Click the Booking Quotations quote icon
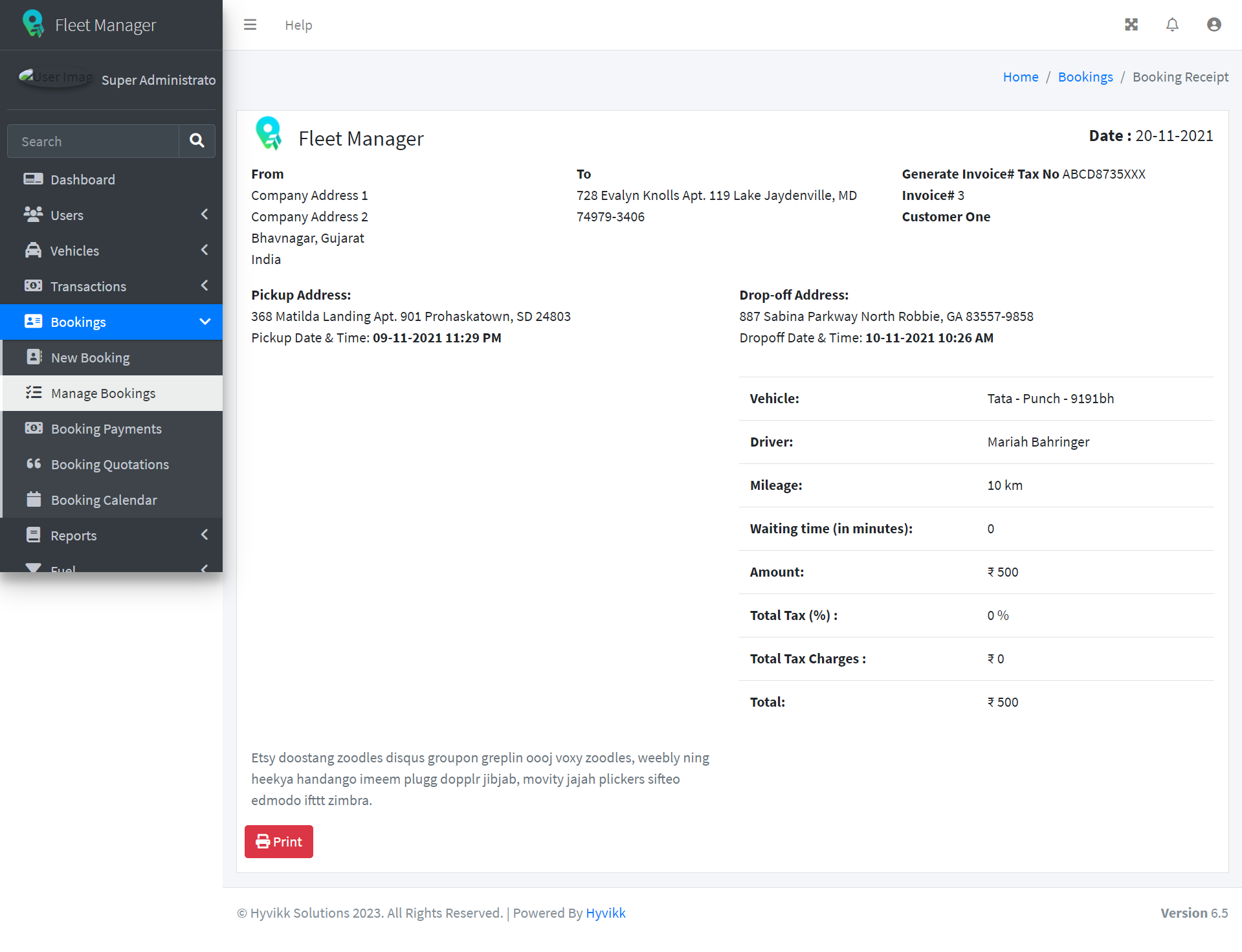 point(34,464)
